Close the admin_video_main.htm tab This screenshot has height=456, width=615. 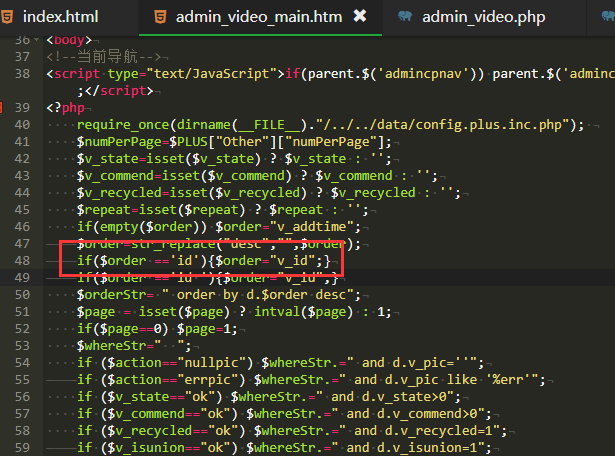(360, 17)
